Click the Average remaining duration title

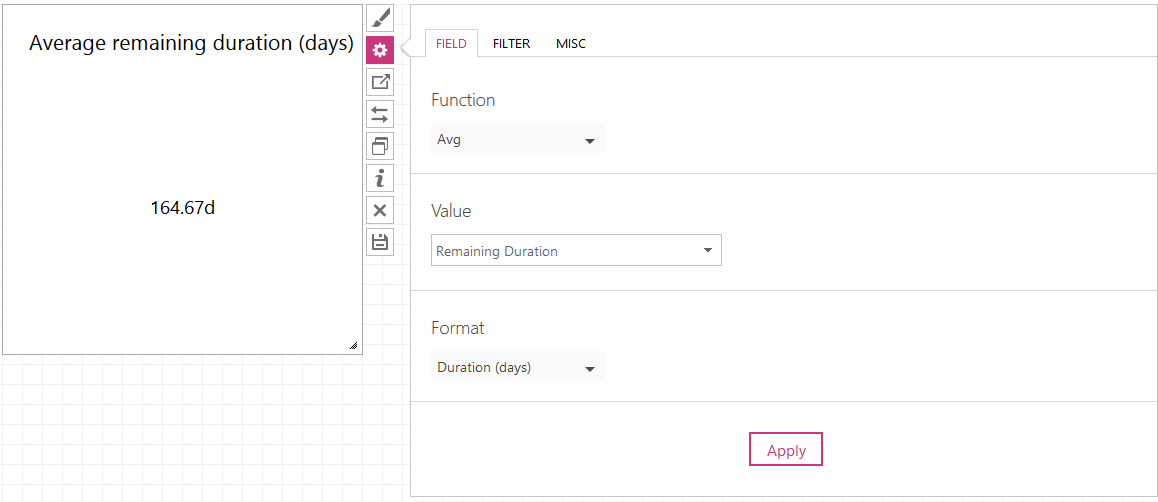click(191, 43)
